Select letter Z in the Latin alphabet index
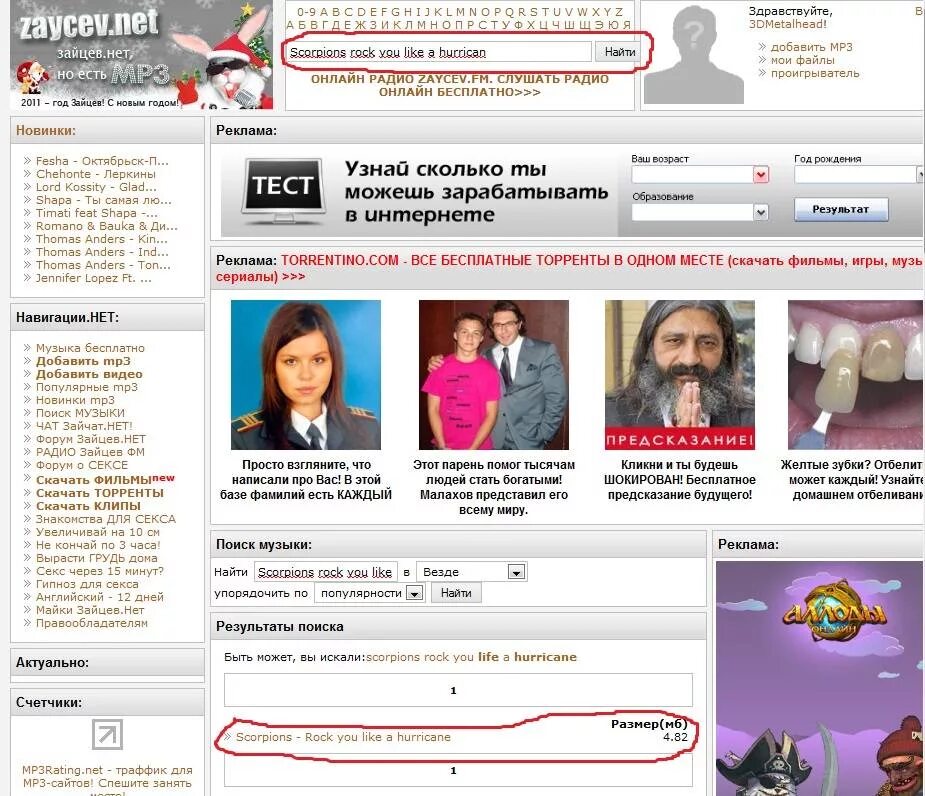Viewport: 925px width, 796px height. pyautogui.click(x=619, y=12)
